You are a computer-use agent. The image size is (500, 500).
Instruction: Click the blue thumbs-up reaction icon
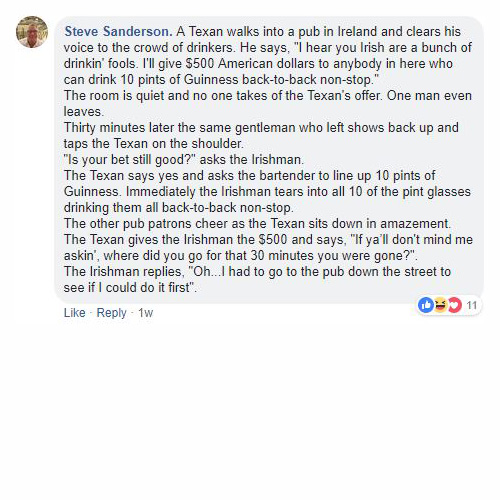coord(426,305)
